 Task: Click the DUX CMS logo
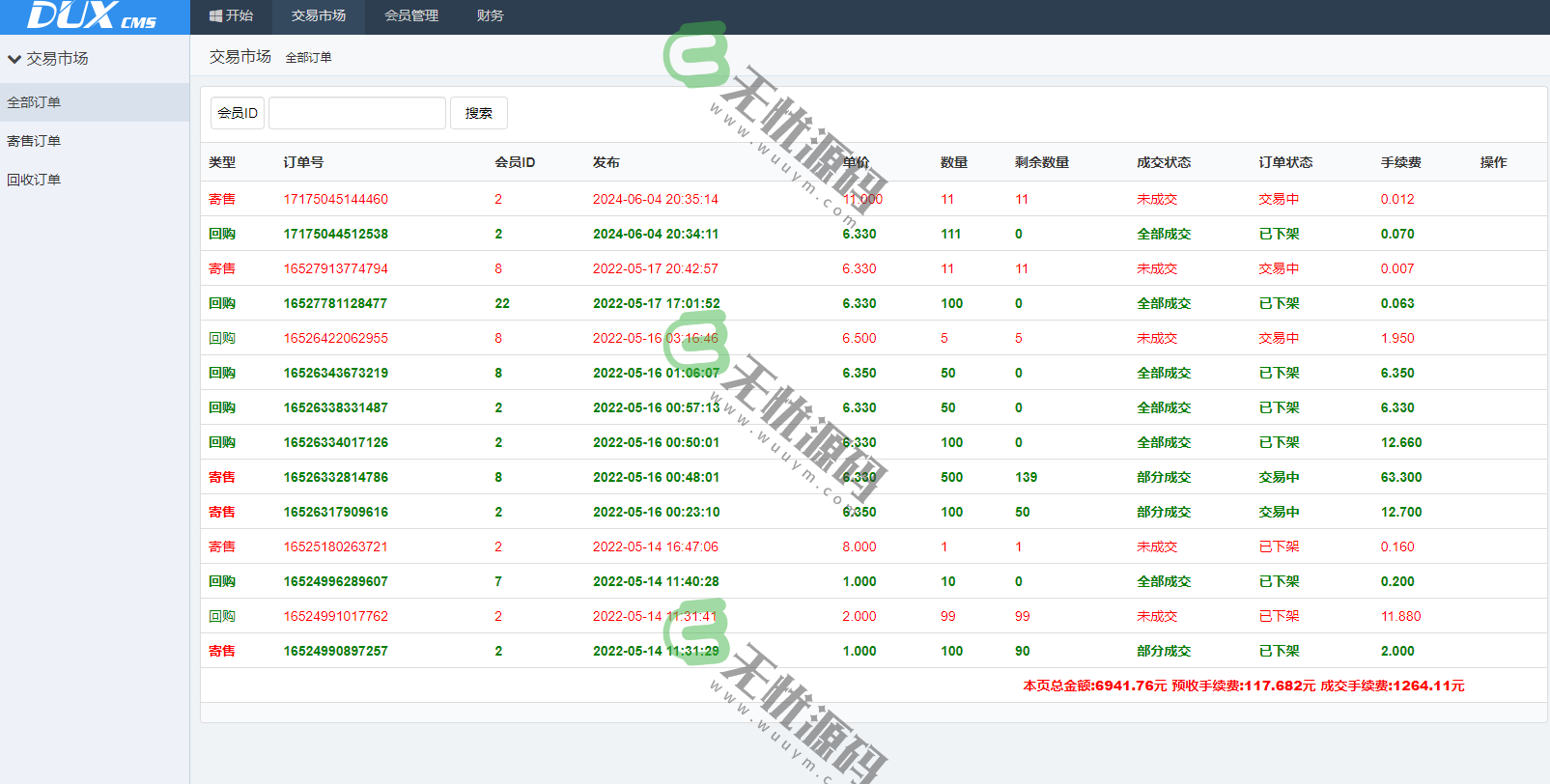pos(92,16)
